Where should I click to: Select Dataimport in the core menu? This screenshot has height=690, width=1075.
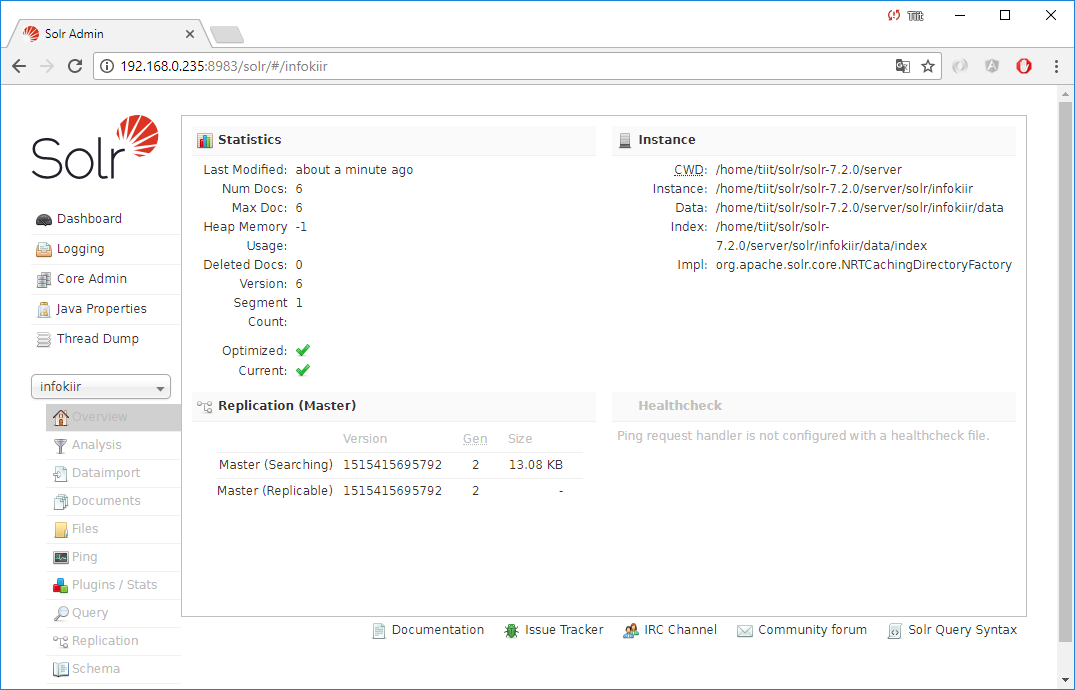pos(105,473)
